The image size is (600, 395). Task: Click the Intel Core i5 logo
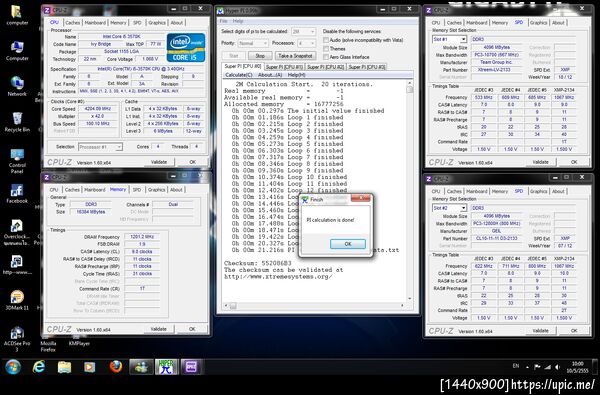tap(186, 47)
